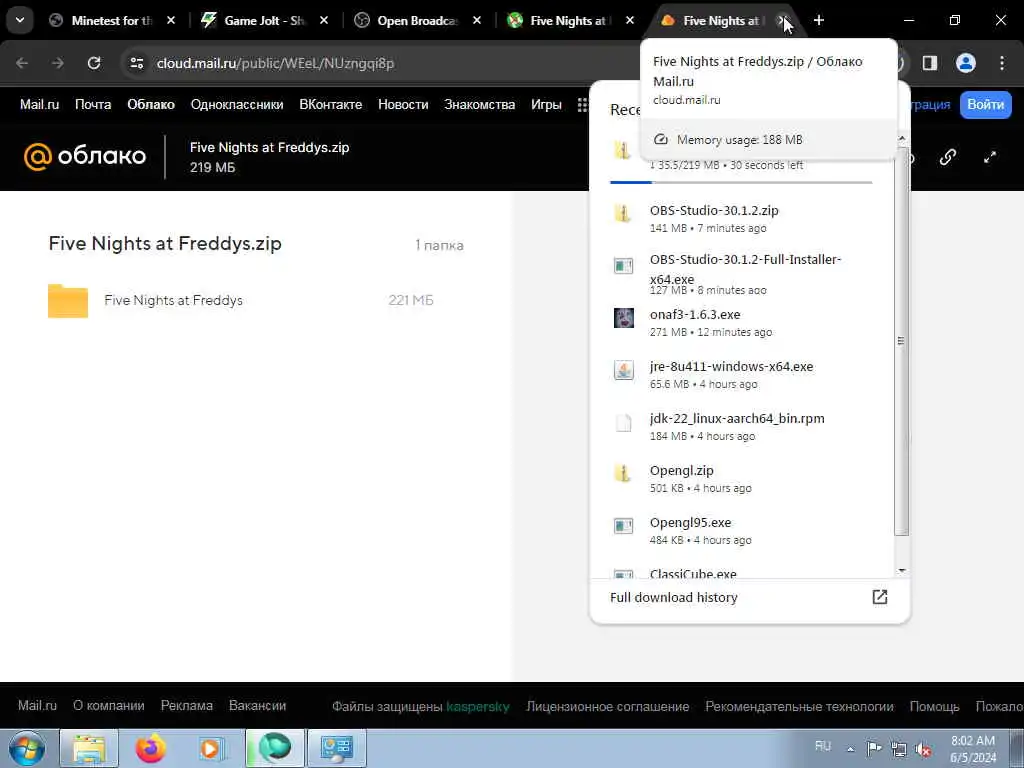Click the browser back arrow
The image size is (1024, 768).
click(x=22, y=63)
